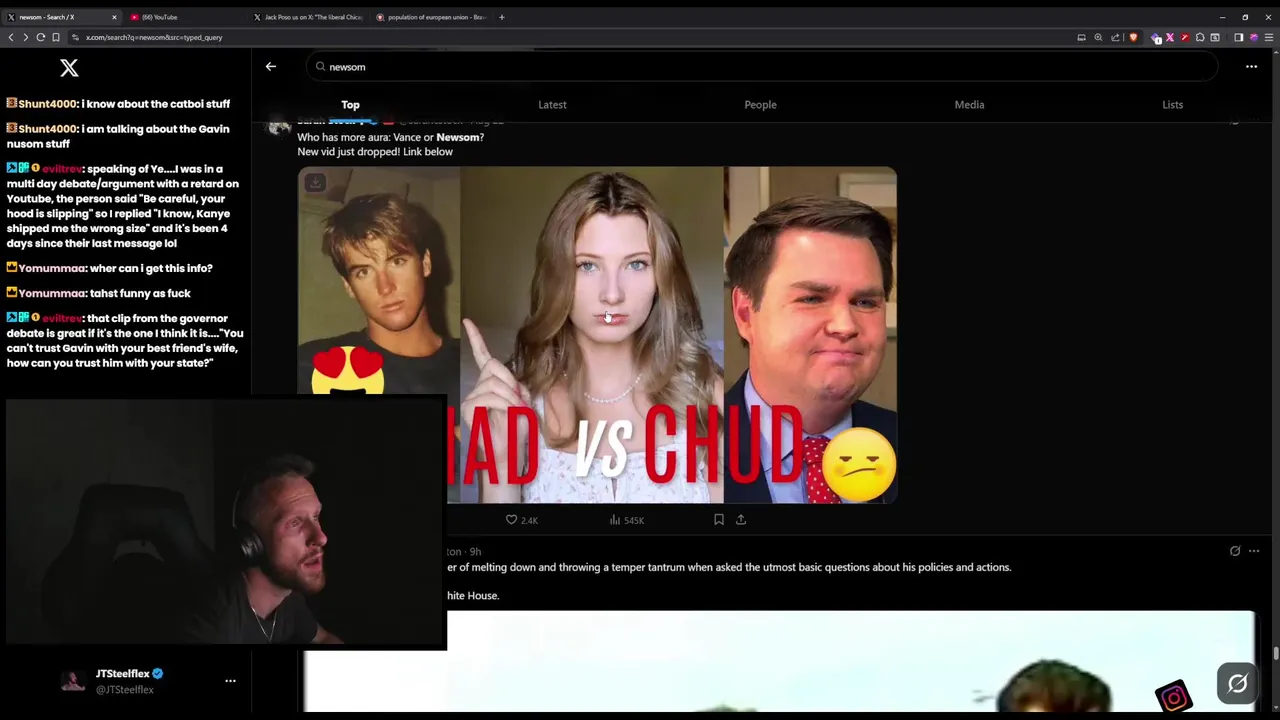Screen dimensions: 1280x720
Task: Click the page scrollbar thumb
Action: coord(1275,654)
